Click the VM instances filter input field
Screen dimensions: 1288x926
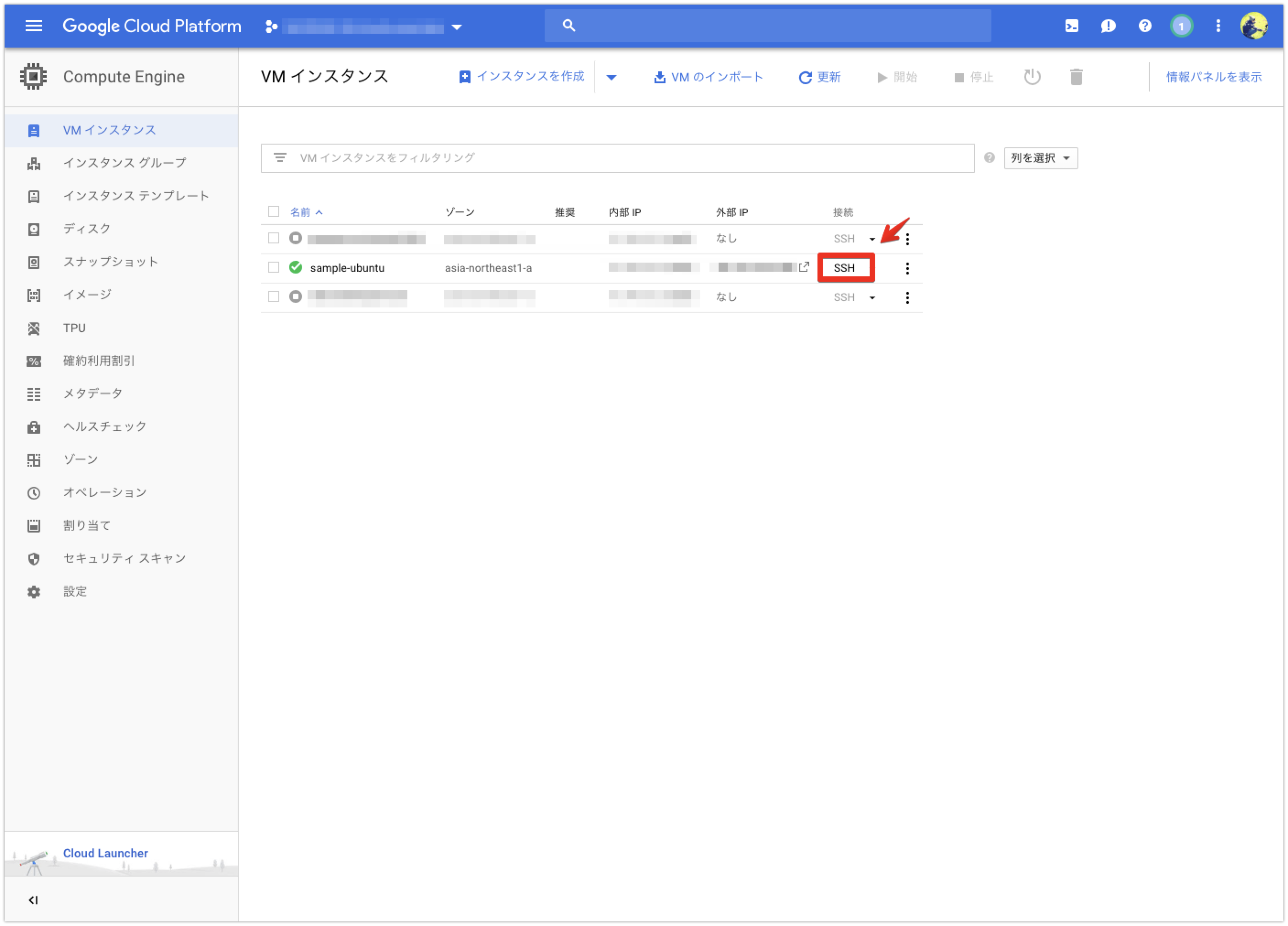617,157
